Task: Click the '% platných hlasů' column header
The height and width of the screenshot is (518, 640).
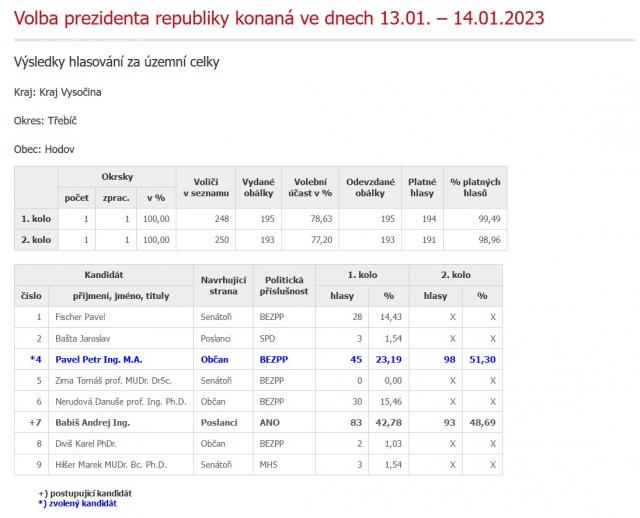Action: pos(475,185)
